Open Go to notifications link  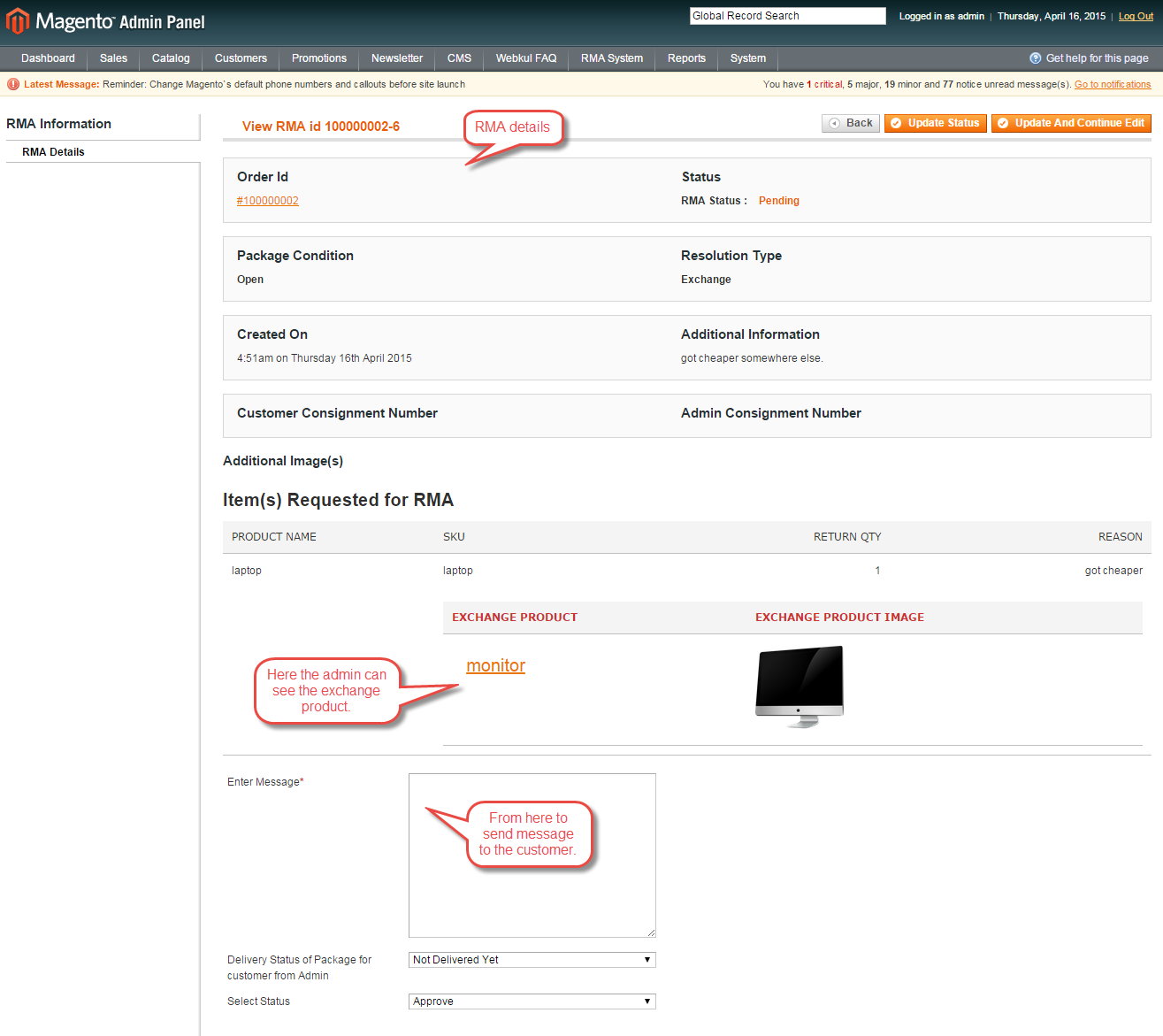point(1112,85)
